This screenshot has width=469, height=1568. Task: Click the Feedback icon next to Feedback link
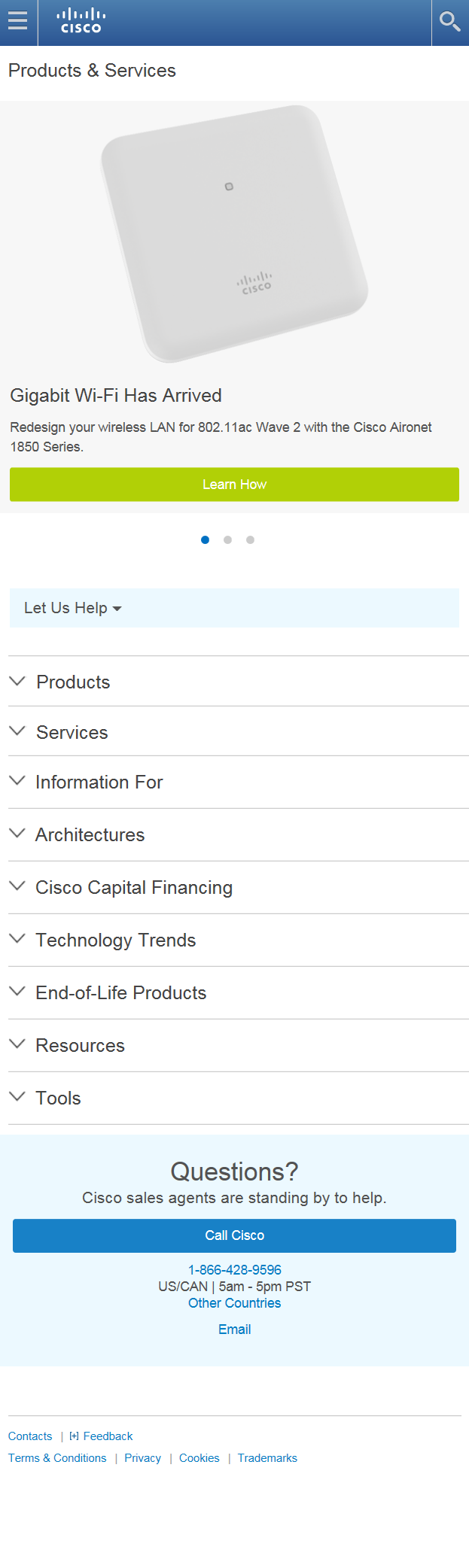(x=73, y=1436)
